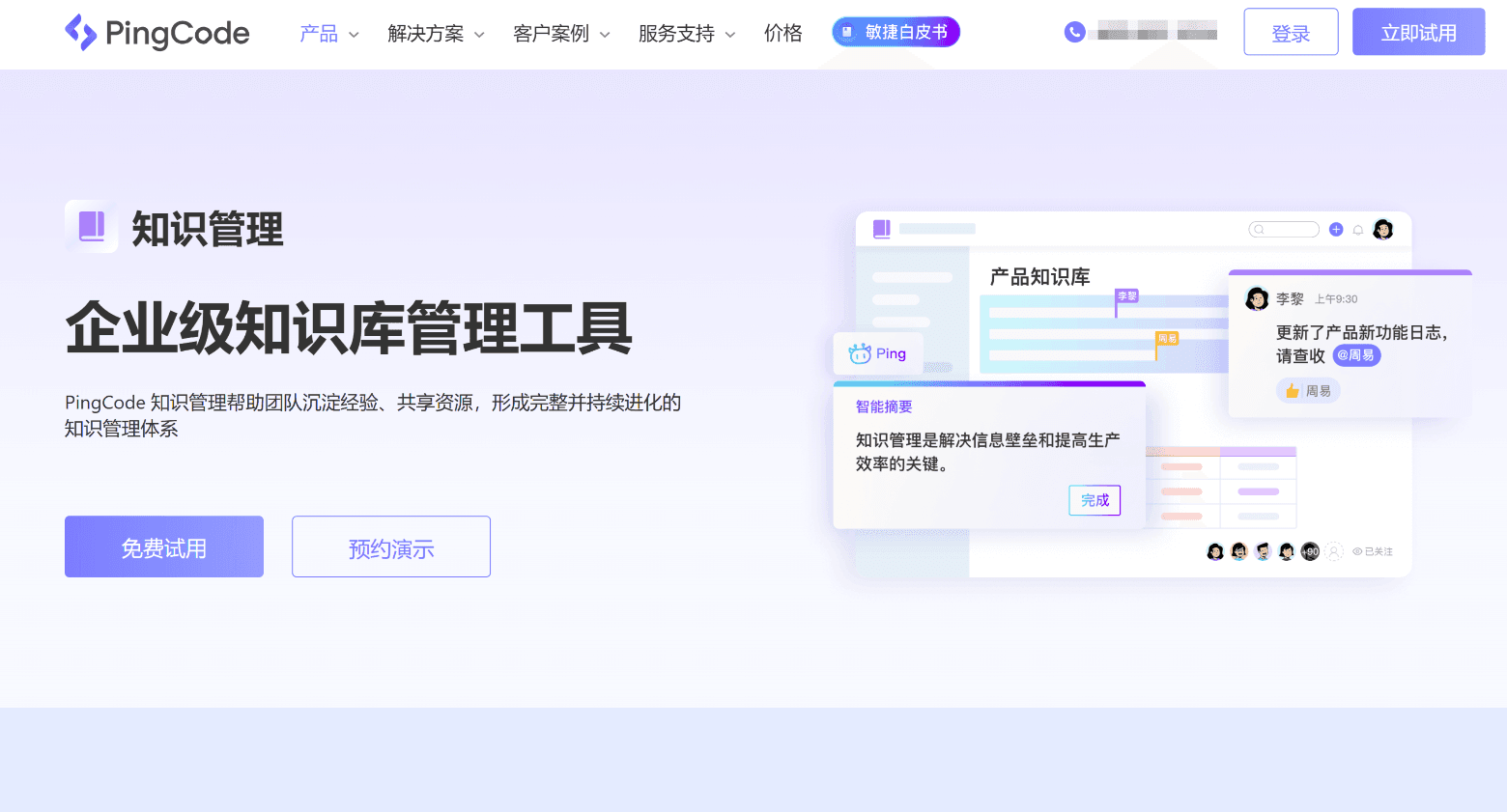Click the bell notification icon in the illustration

tap(1358, 230)
